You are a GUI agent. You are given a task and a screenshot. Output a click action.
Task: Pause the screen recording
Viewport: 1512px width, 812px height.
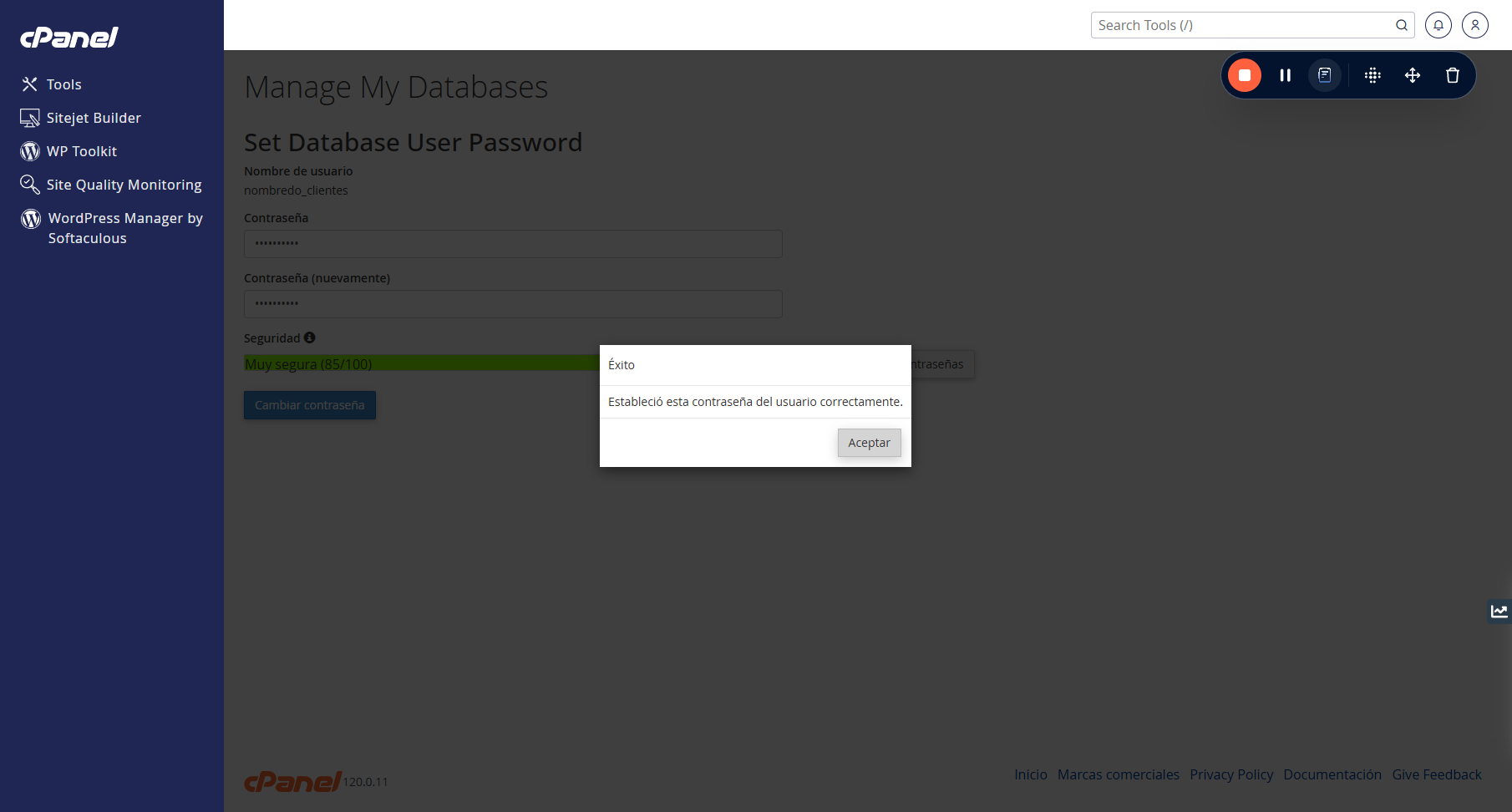tap(1286, 75)
